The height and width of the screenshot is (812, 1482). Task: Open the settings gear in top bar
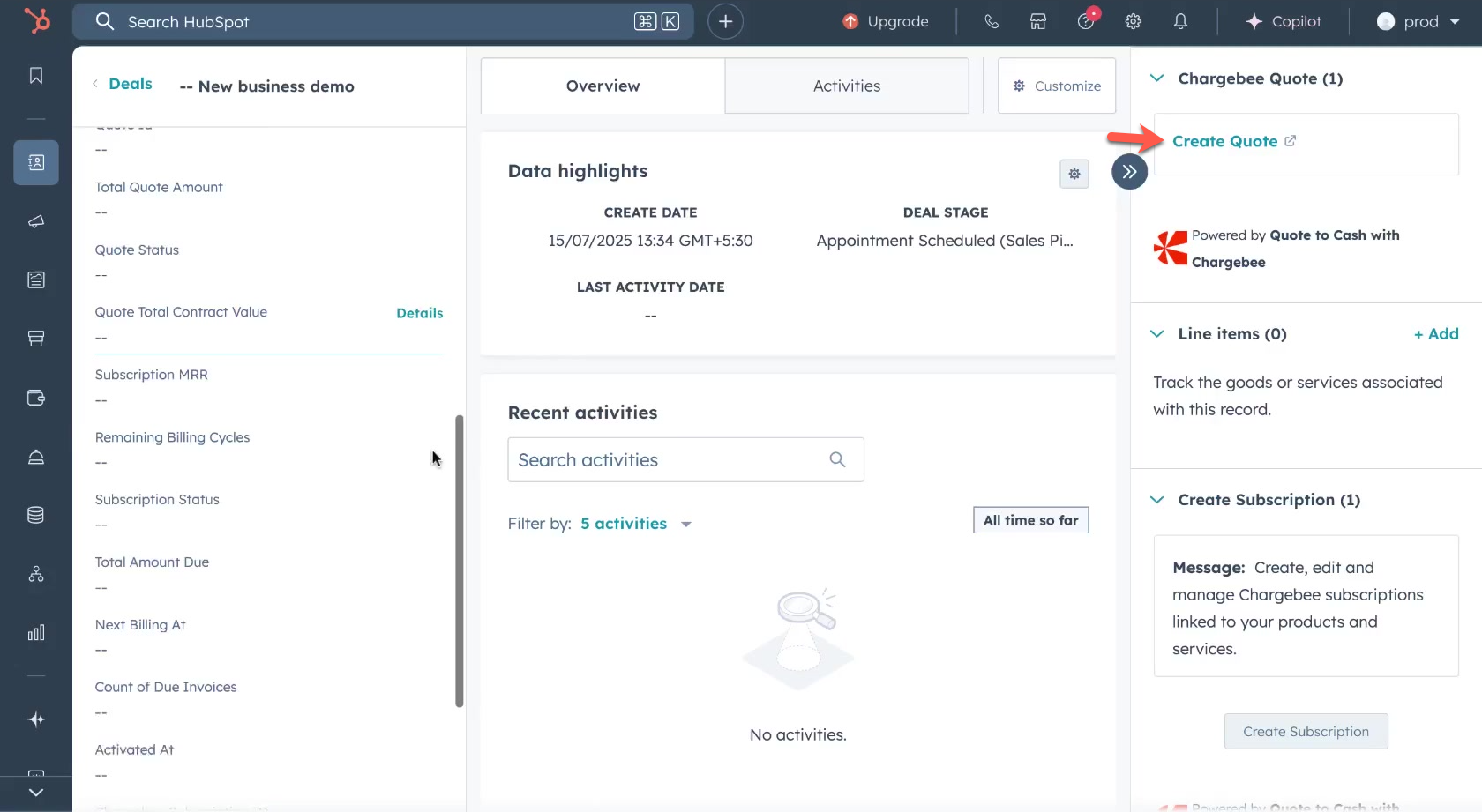(x=1134, y=21)
